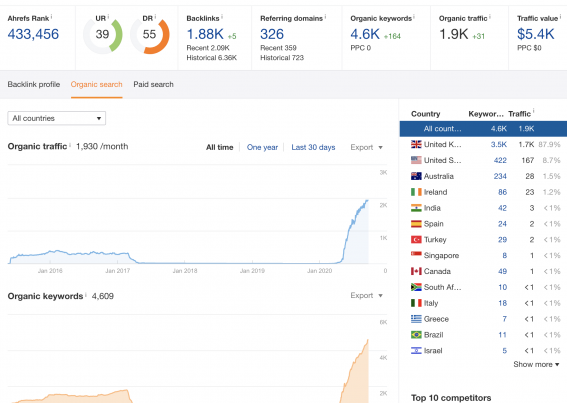
Task: Open Turkey keywords count 29
Action: point(503,239)
